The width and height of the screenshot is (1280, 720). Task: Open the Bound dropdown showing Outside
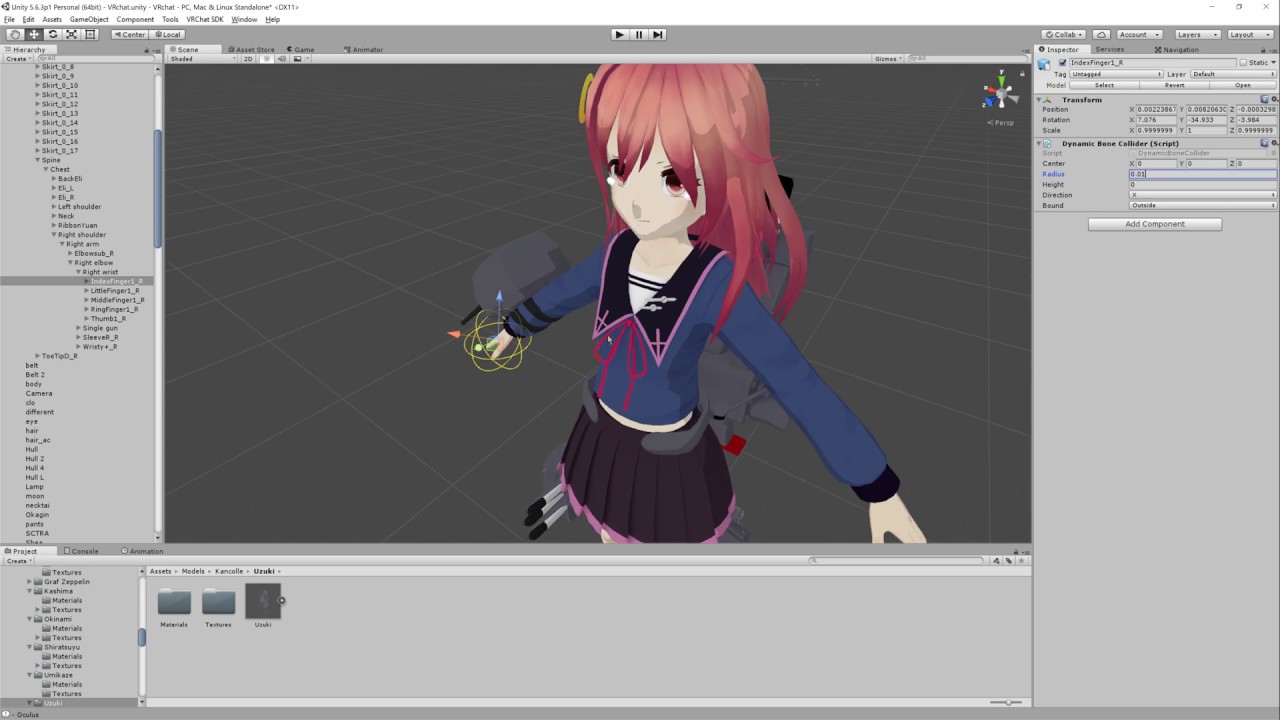click(1203, 205)
